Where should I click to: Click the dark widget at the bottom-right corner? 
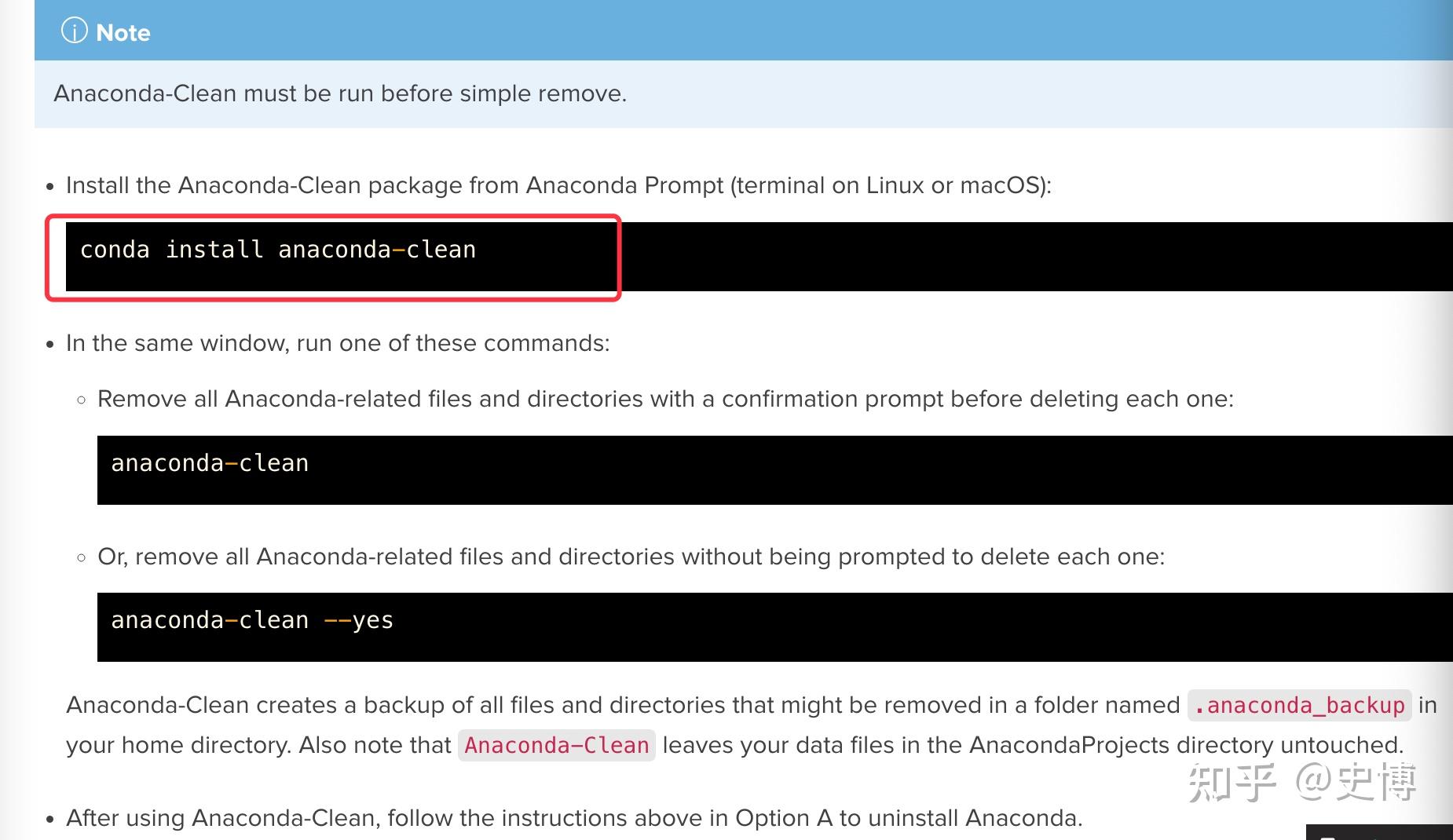coord(1378,832)
